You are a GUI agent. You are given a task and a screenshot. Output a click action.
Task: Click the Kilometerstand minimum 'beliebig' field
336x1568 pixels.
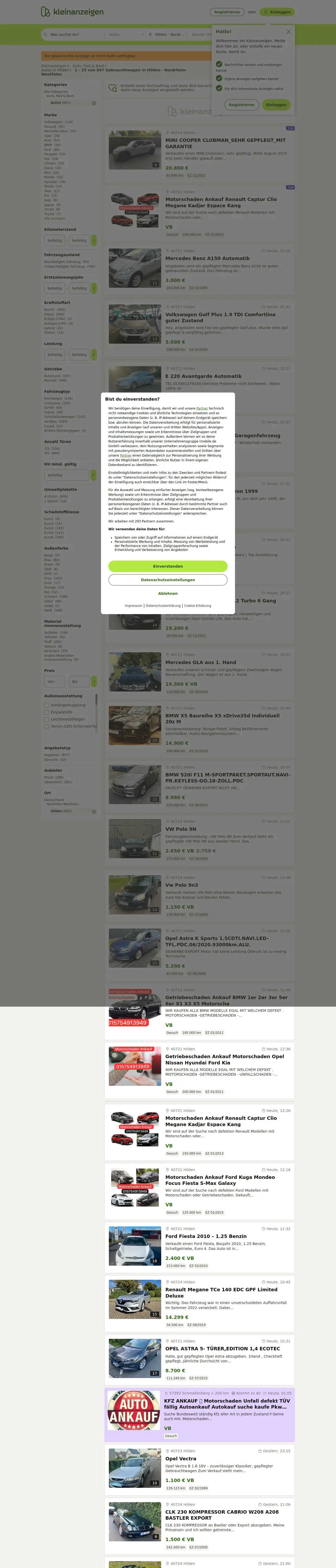pyautogui.click(x=55, y=240)
